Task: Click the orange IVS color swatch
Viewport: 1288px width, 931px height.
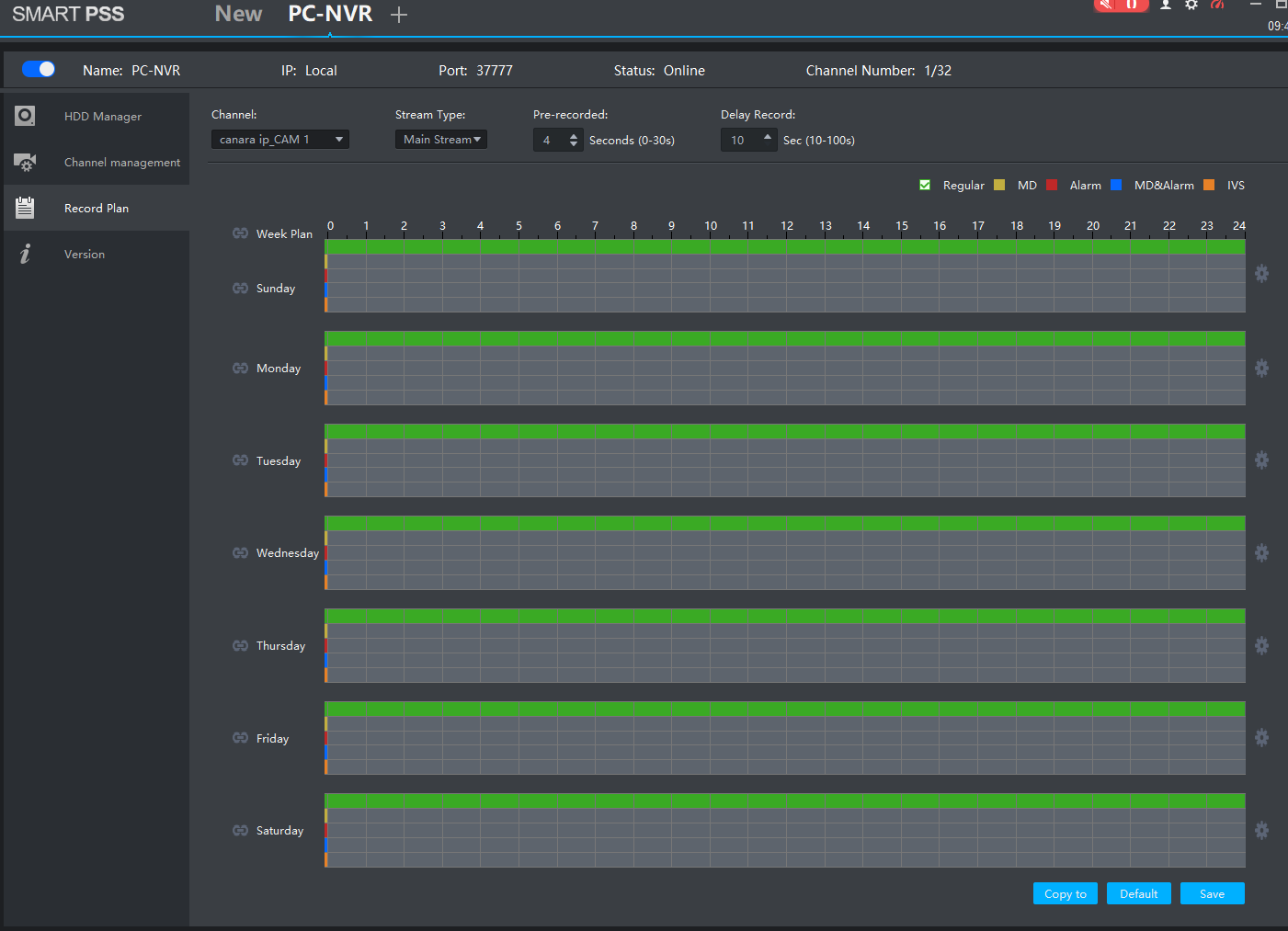Action: (x=1210, y=185)
